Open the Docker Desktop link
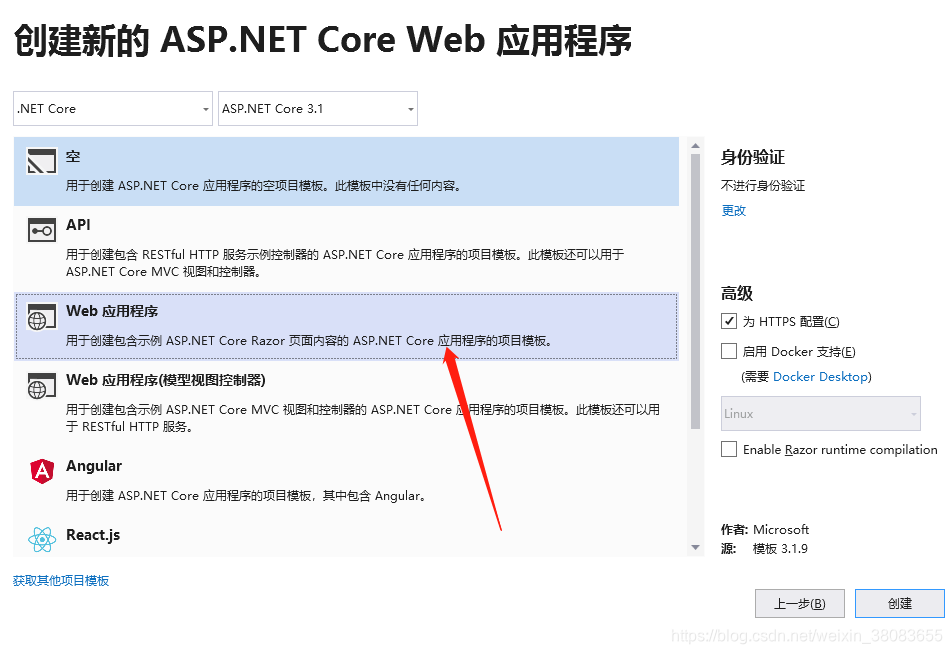The width and height of the screenshot is (952, 654). pos(820,376)
